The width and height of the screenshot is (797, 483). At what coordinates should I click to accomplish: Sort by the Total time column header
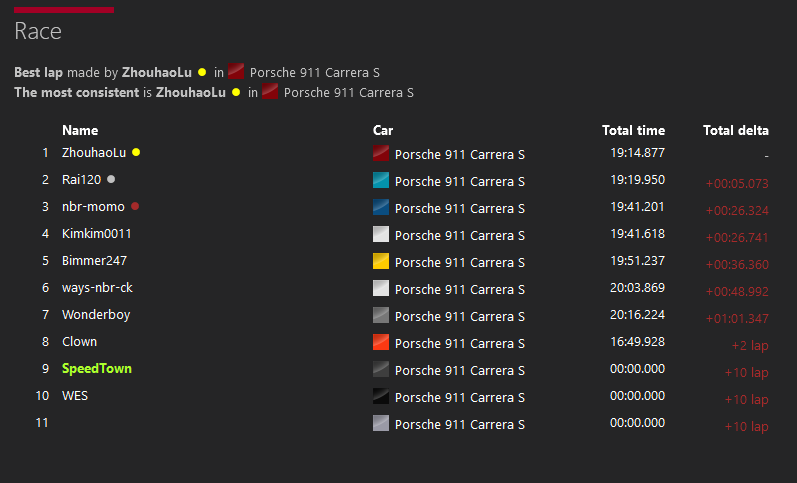pyautogui.click(x=633, y=130)
